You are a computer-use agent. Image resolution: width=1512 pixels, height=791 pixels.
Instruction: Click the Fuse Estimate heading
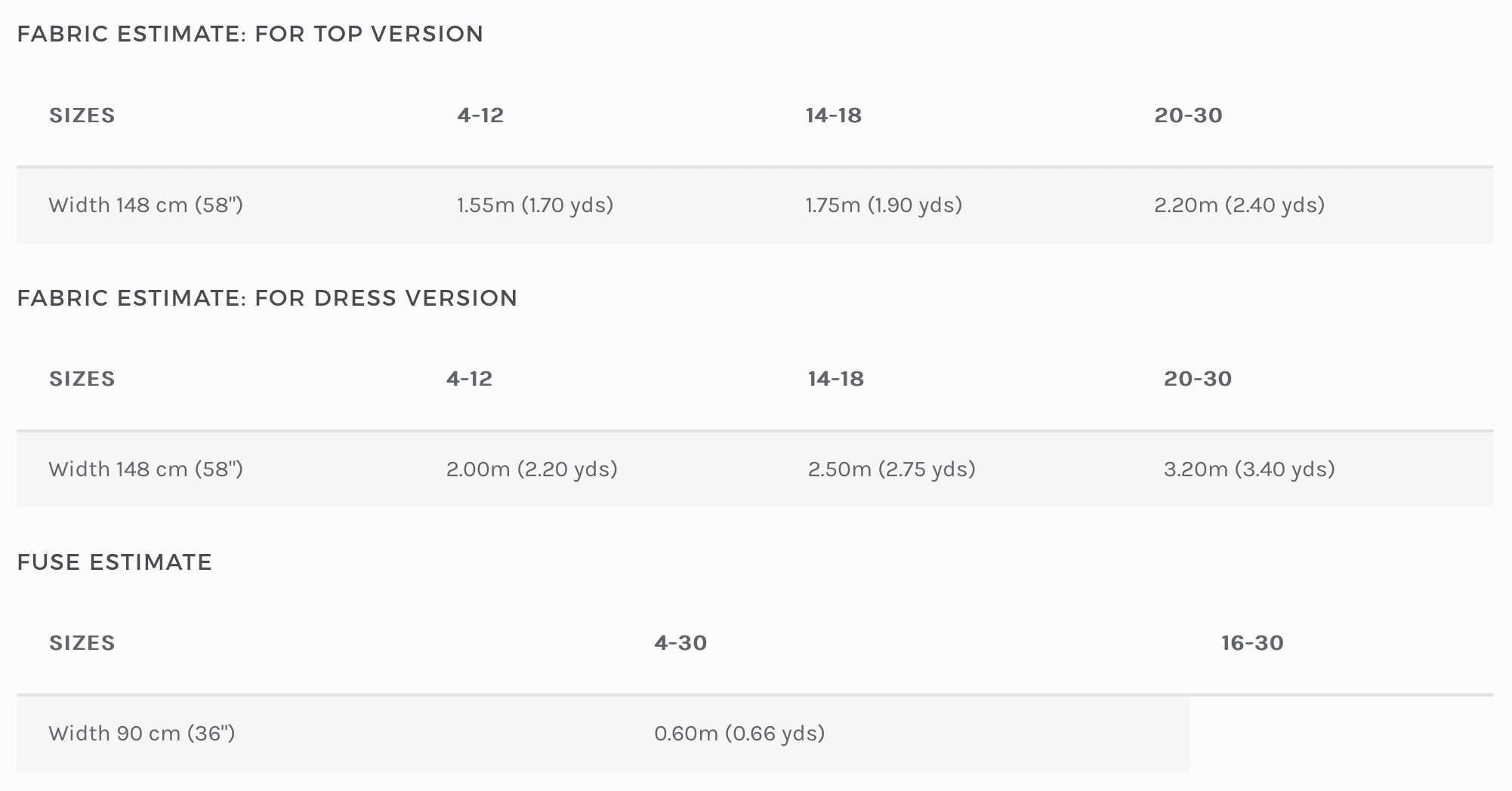(x=115, y=562)
